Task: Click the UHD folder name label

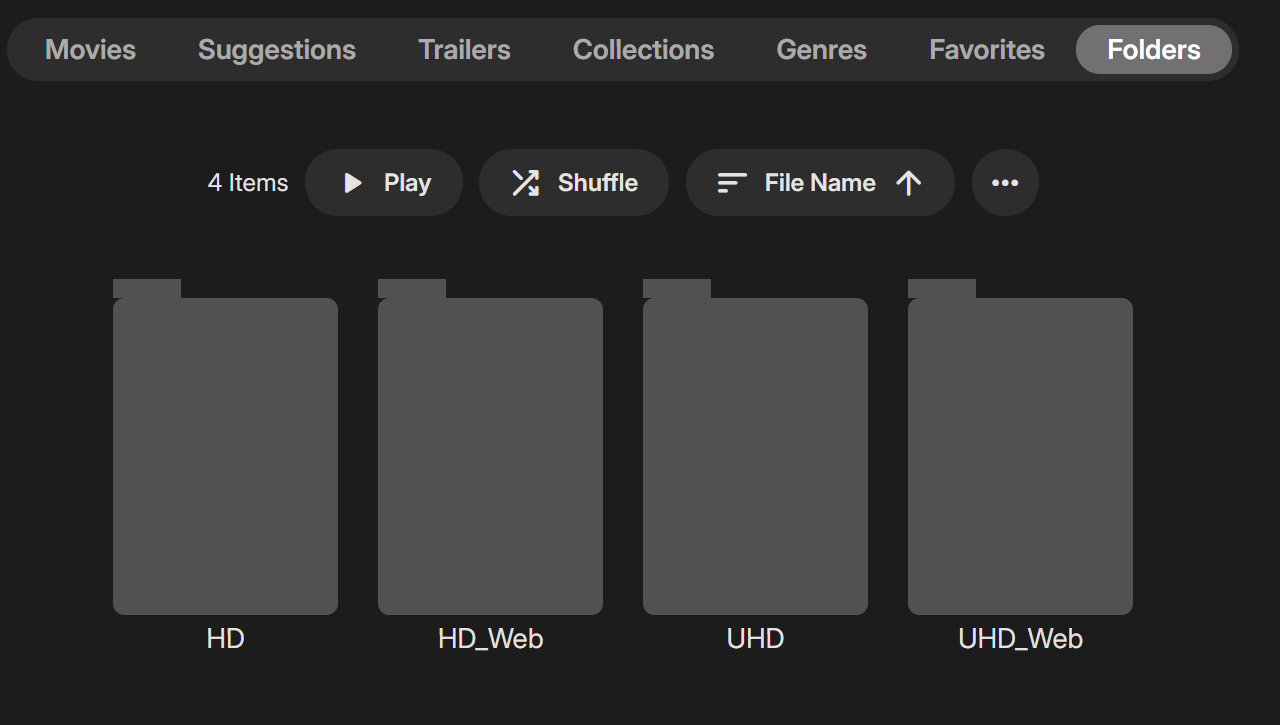Action: tap(755, 639)
